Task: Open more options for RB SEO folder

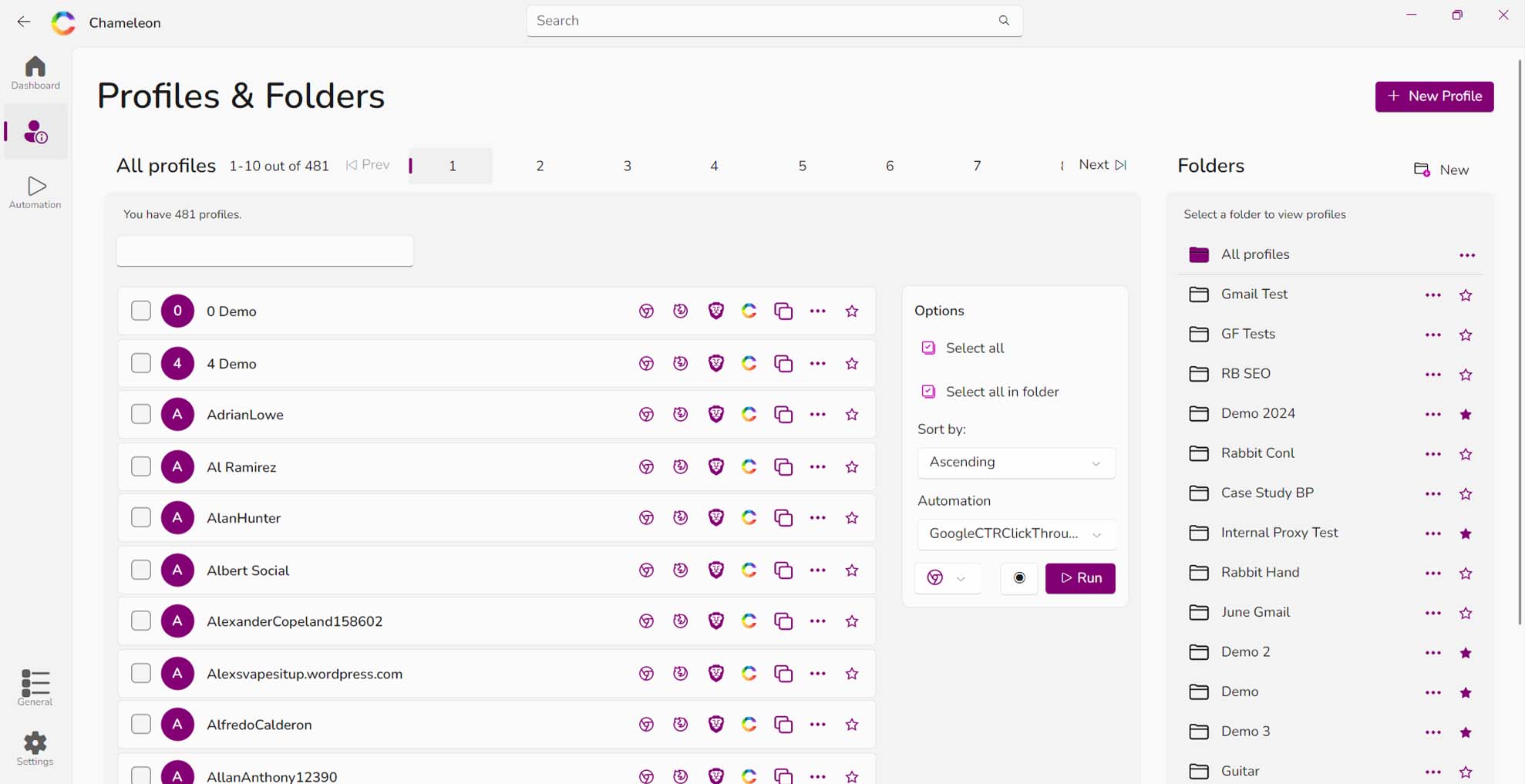Action: (x=1433, y=375)
